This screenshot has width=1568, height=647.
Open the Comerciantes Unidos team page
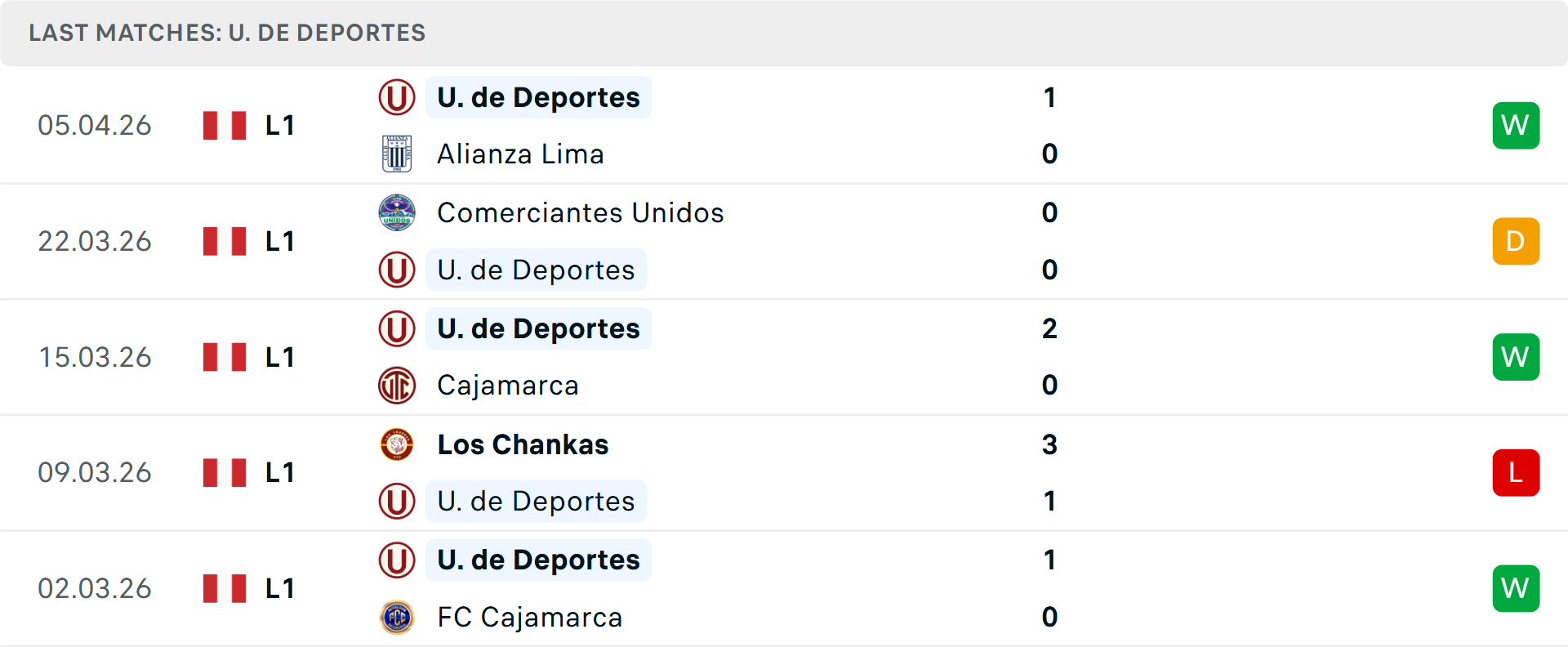pyautogui.click(x=580, y=212)
